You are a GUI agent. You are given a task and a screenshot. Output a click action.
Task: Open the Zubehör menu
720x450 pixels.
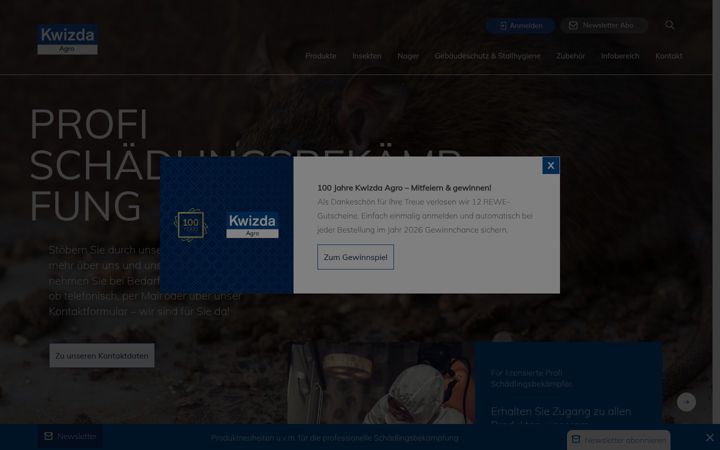pyautogui.click(x=570, y=56)
